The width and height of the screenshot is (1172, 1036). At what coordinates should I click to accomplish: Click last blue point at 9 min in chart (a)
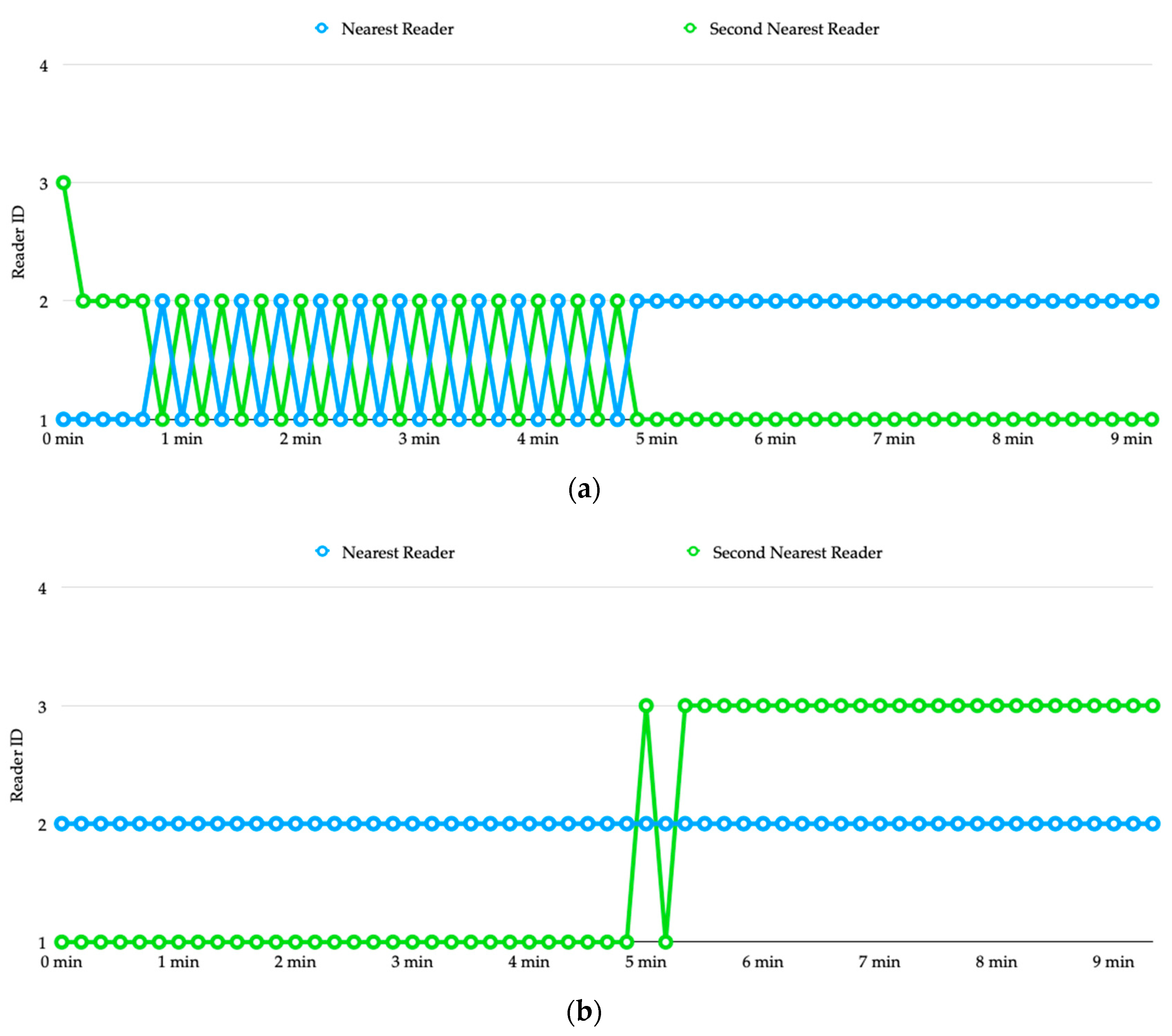click(1151, 301)
